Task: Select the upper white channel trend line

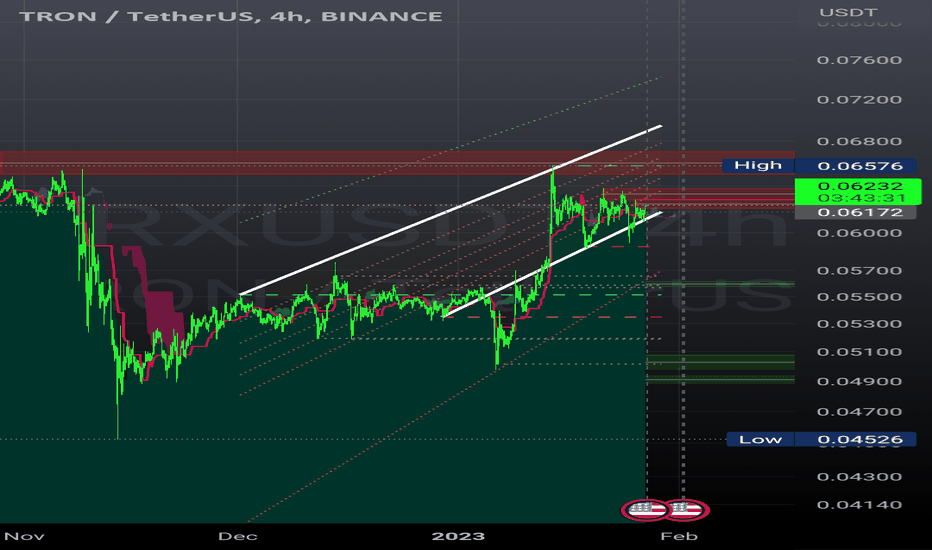Action: 451,210
